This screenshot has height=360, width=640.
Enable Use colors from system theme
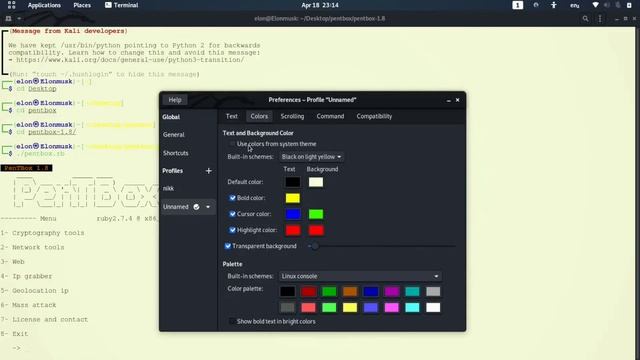click(232, 144)
